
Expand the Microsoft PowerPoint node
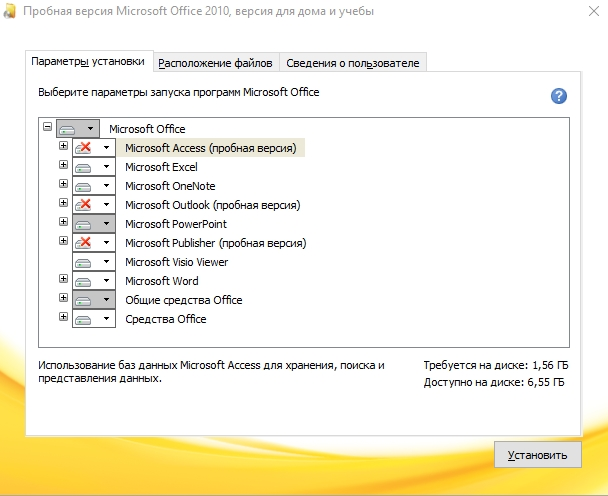click(x=63, y=221)
